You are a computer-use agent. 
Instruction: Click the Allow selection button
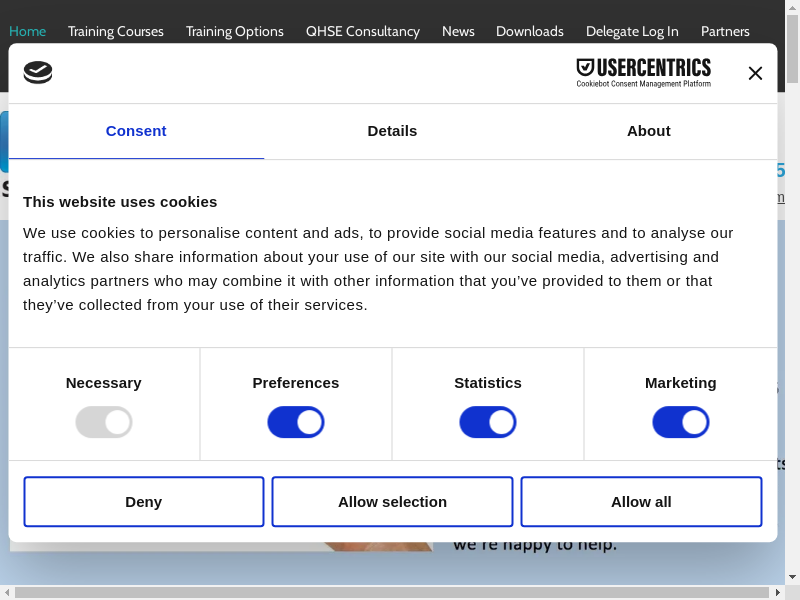coord(392,502)
